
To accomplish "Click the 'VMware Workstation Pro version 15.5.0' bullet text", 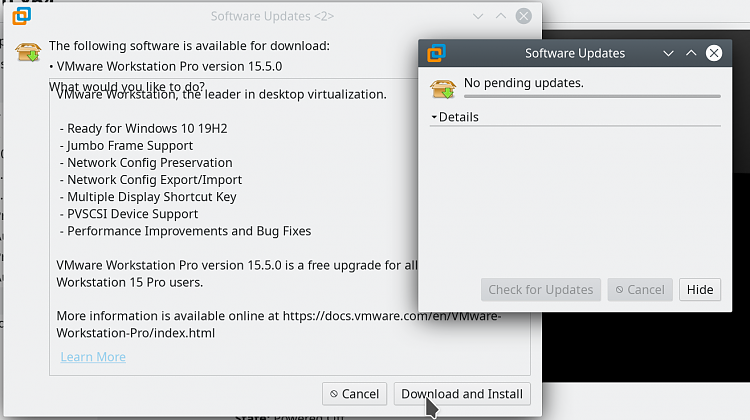I will (165, 66).
